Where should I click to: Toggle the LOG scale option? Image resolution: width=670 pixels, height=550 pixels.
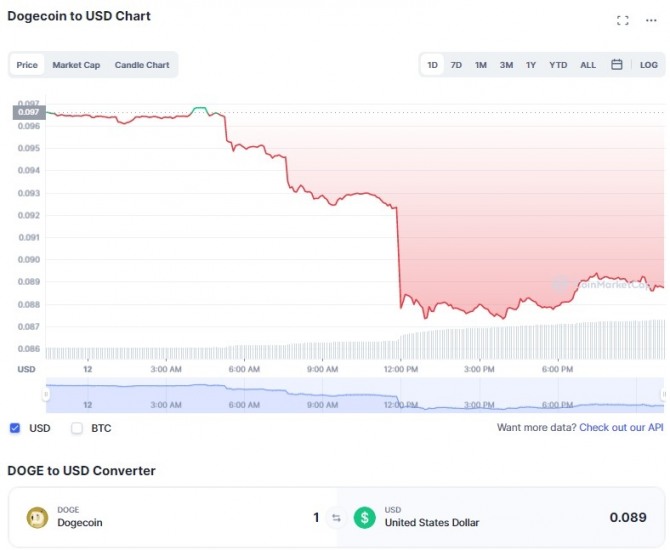(x=648, y=65)
